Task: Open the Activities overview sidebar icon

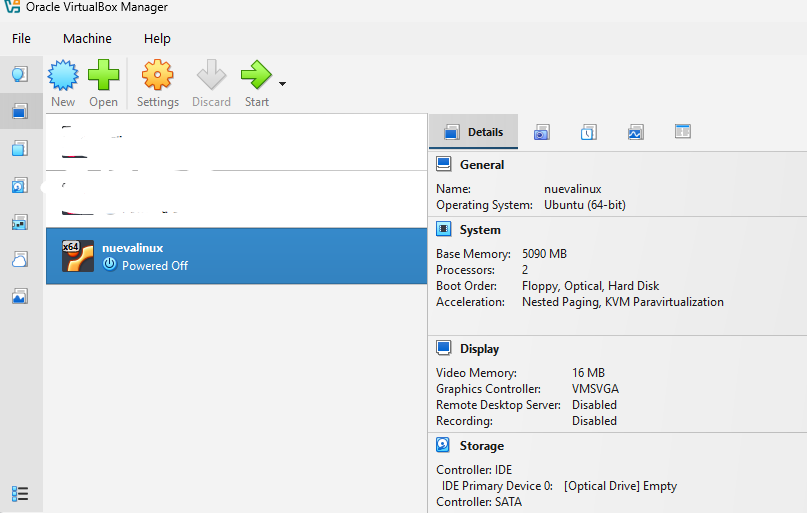Action: (x=20, y=297)
